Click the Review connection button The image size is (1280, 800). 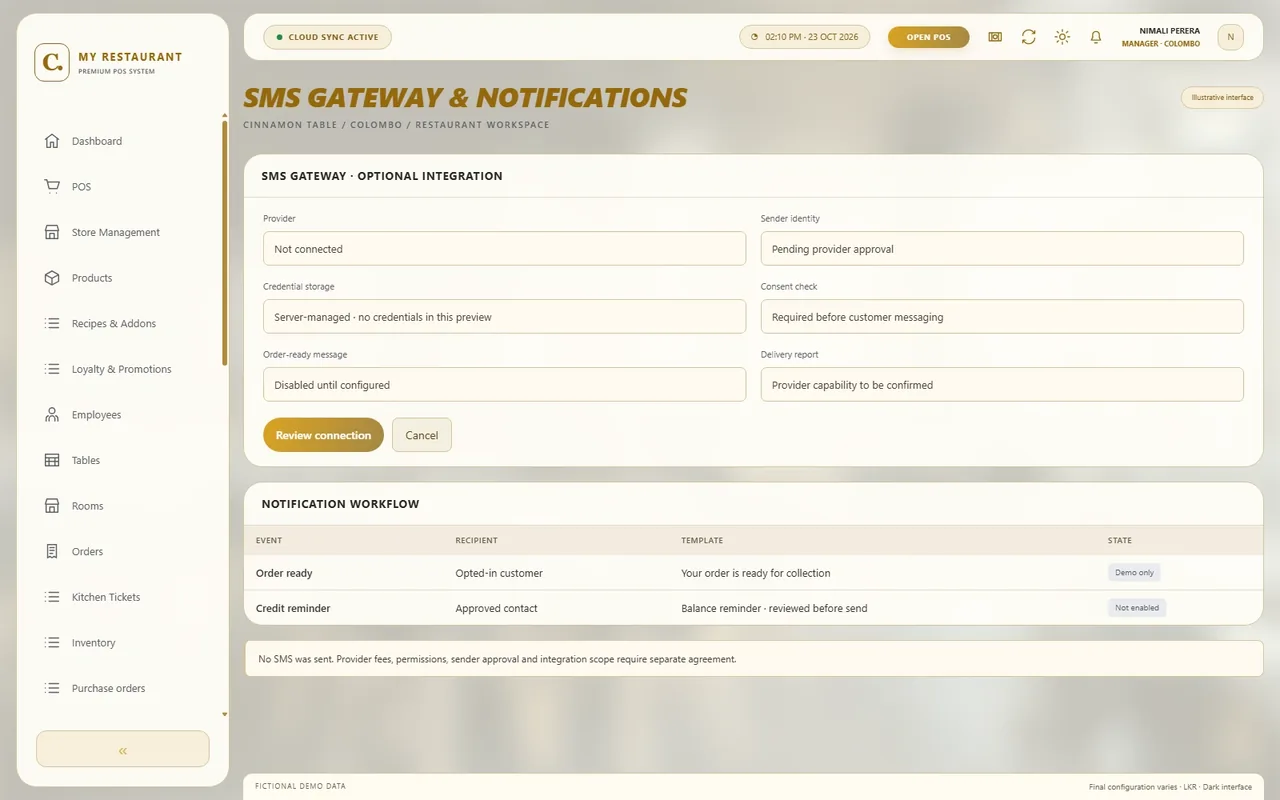(x=323, y=435)
